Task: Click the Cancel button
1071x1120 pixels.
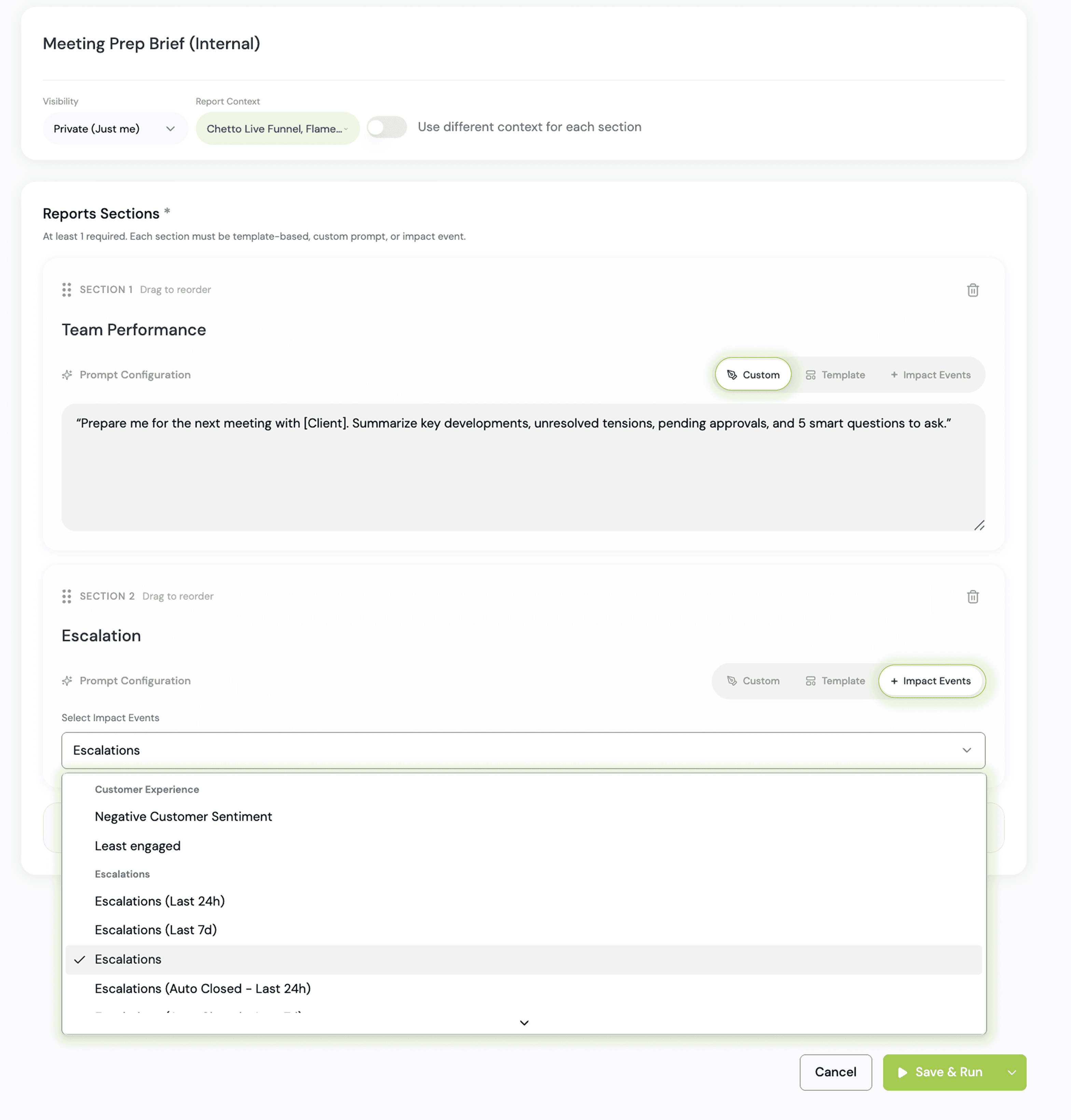Action: [x=835, y=1073]
